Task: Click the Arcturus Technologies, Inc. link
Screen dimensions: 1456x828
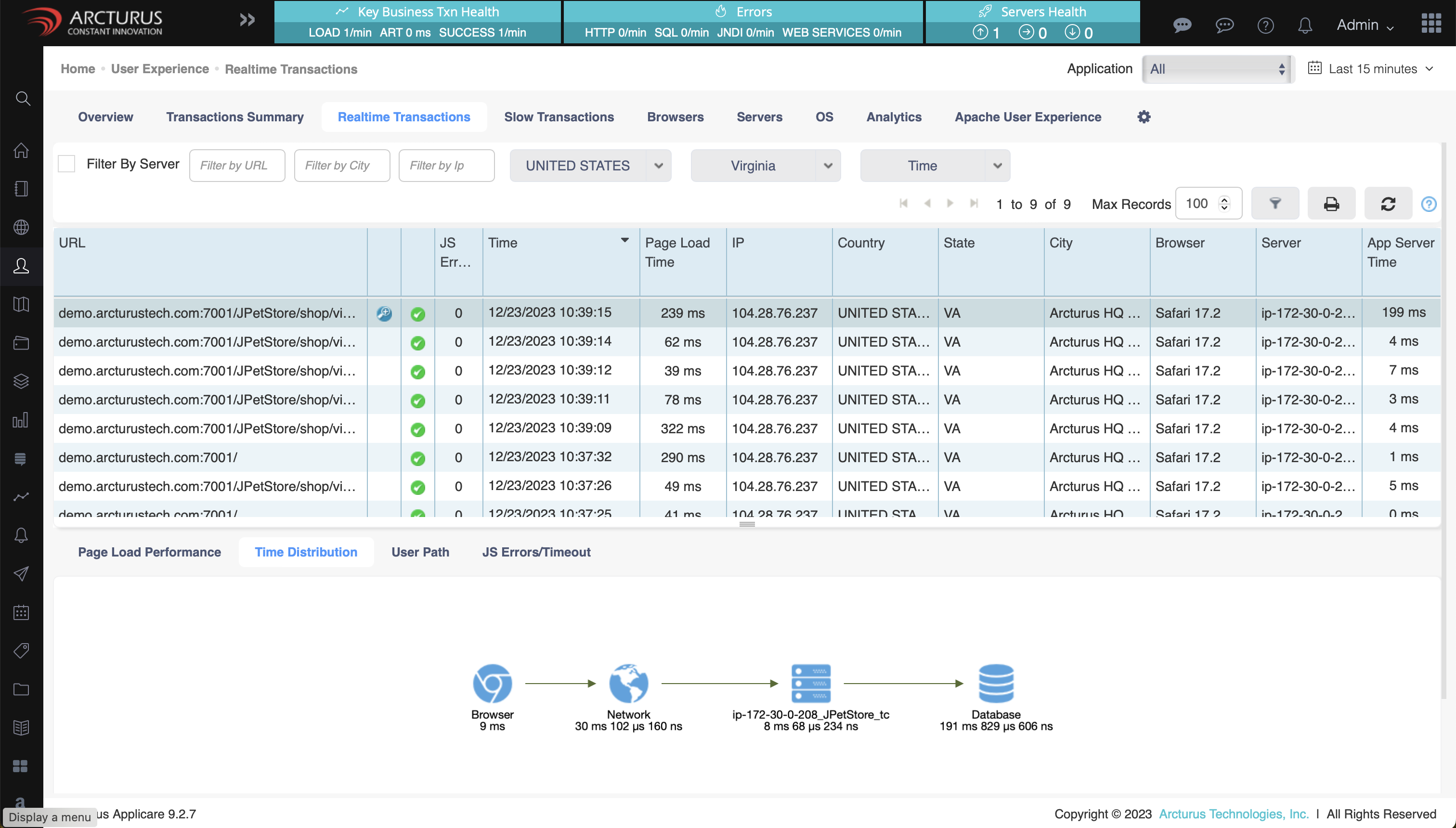Action: coord(1233,814)
